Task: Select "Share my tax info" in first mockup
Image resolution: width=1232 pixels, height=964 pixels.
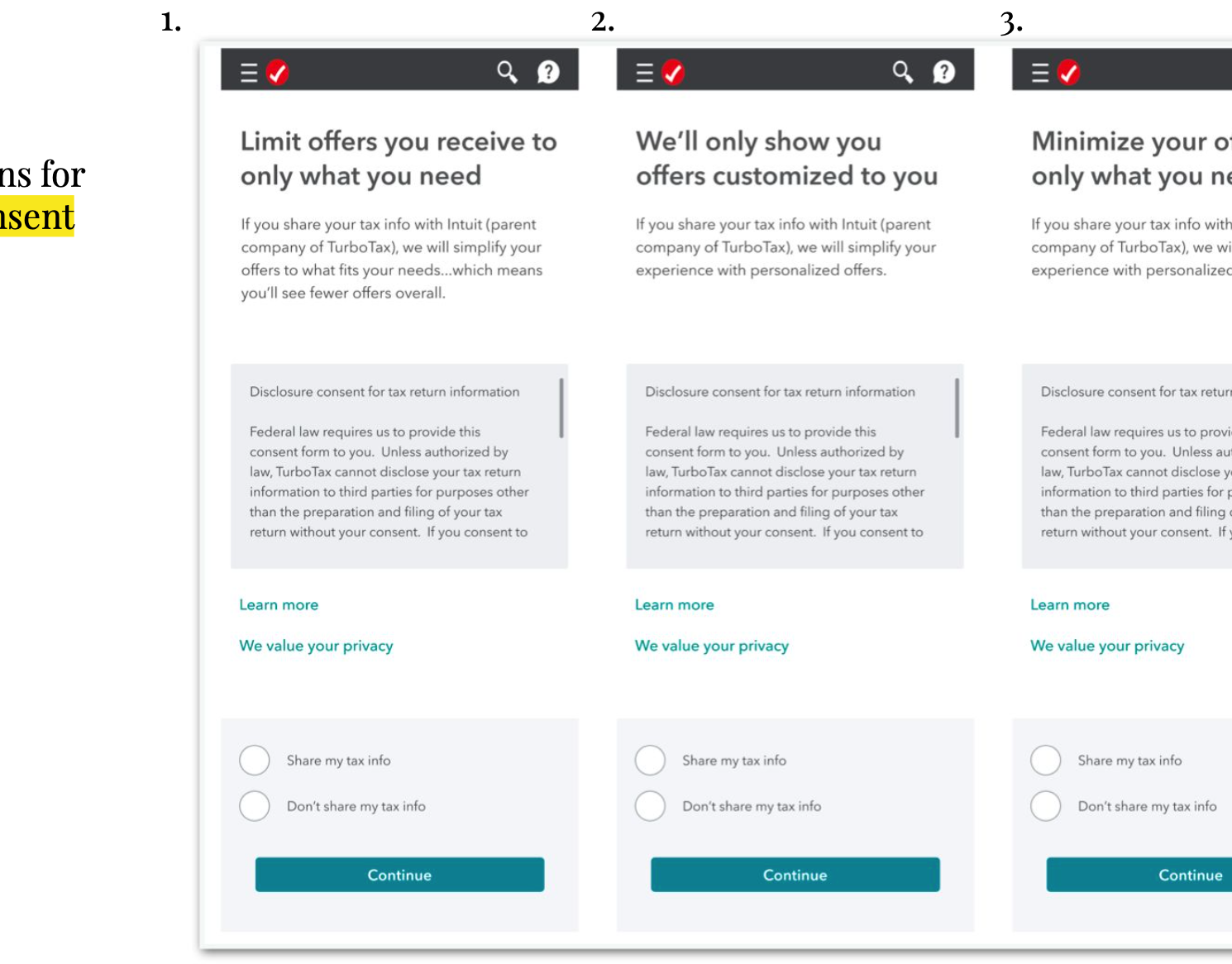Action: point(255,760)
